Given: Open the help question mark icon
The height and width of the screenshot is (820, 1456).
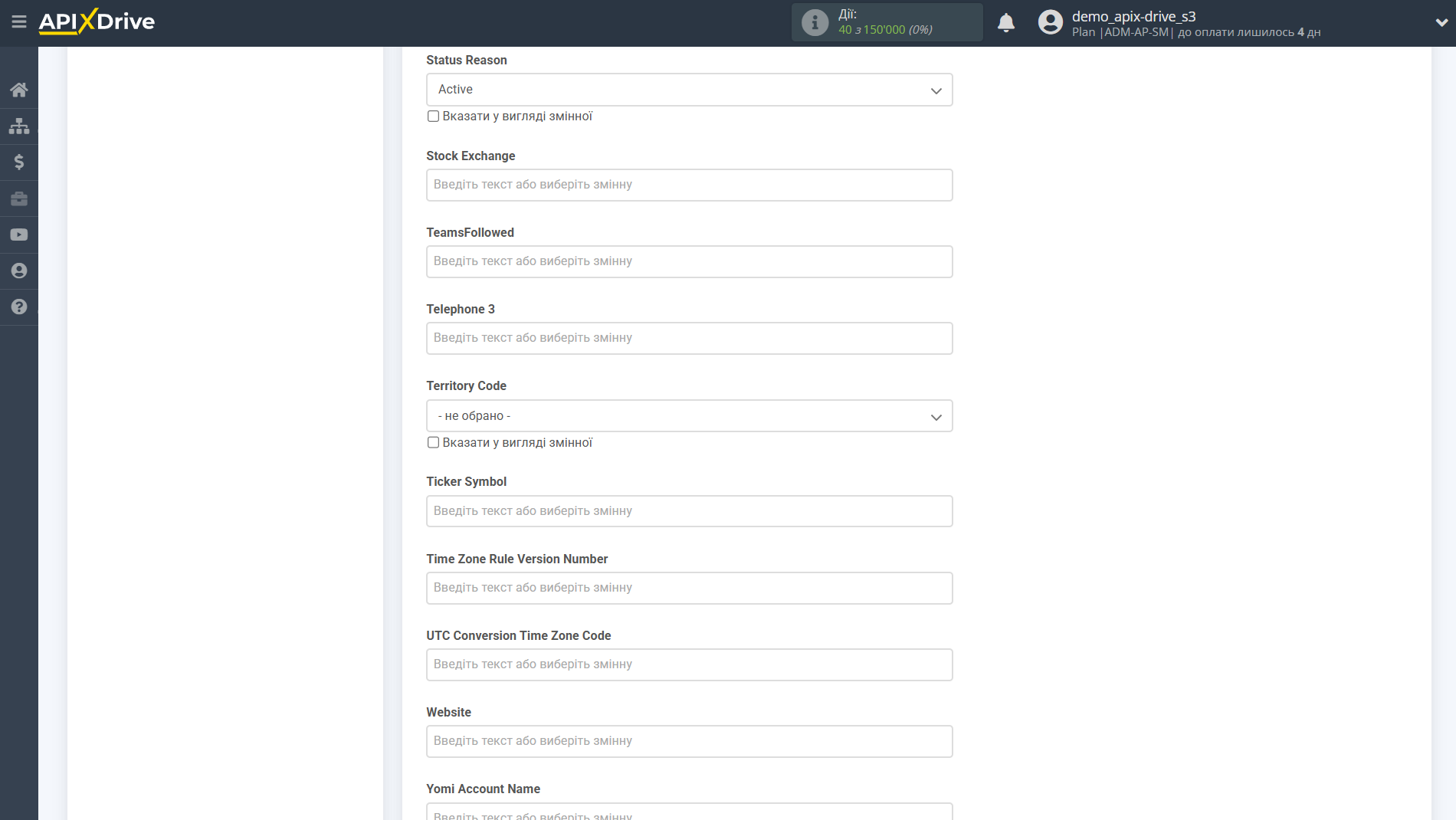Looking at the screenshot, I should click(19, 307).
